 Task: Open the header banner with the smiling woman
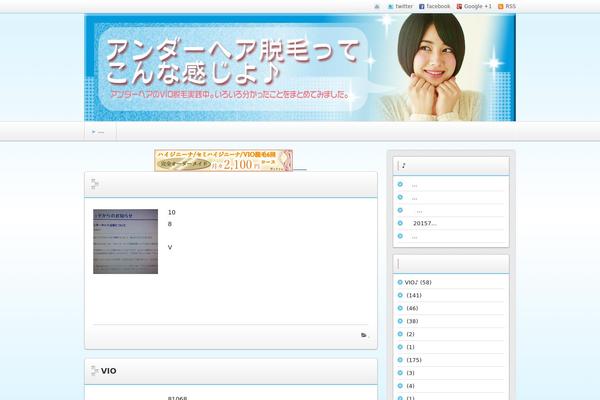(x=300, y=67)
